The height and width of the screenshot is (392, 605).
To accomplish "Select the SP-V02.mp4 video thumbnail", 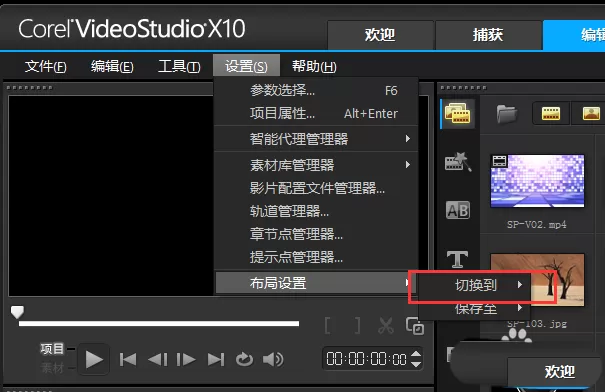I will tap(537, 181).
